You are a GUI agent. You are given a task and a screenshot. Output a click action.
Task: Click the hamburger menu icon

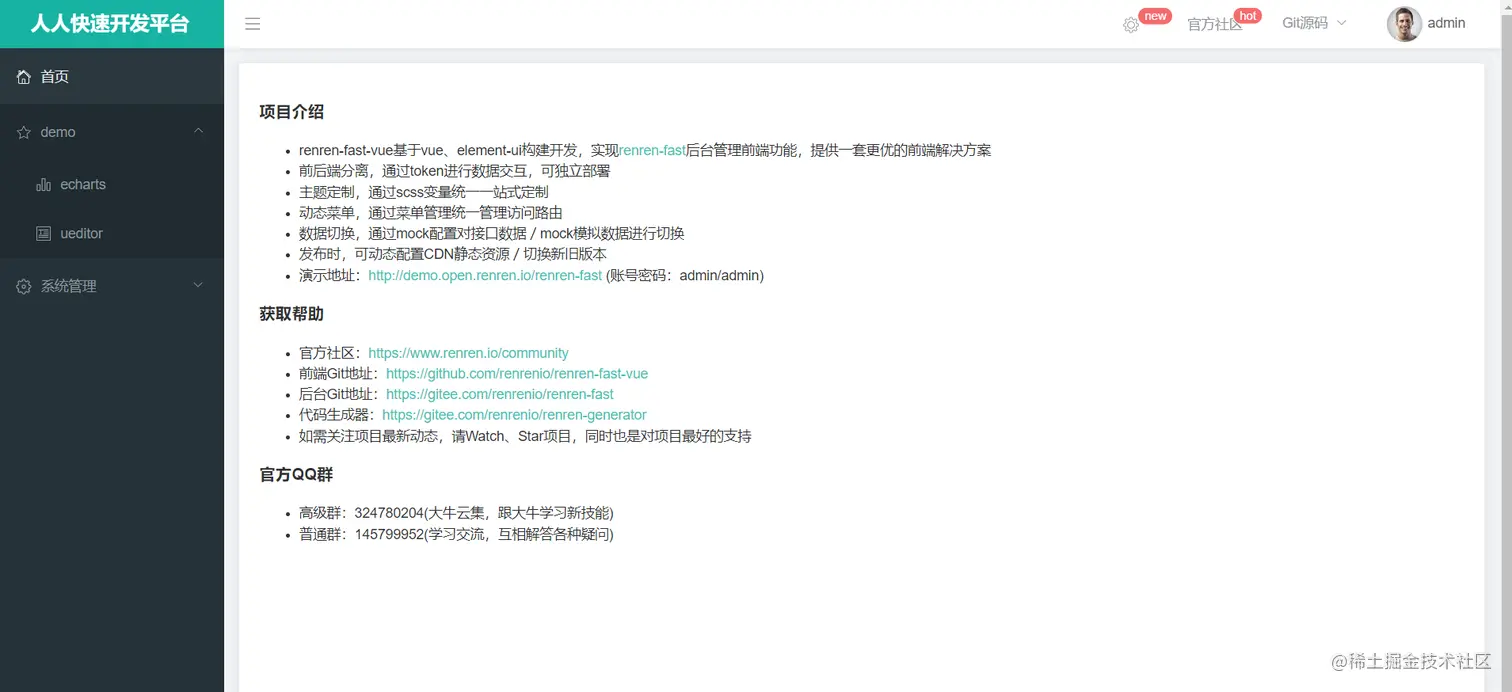[x=252, y=23]
